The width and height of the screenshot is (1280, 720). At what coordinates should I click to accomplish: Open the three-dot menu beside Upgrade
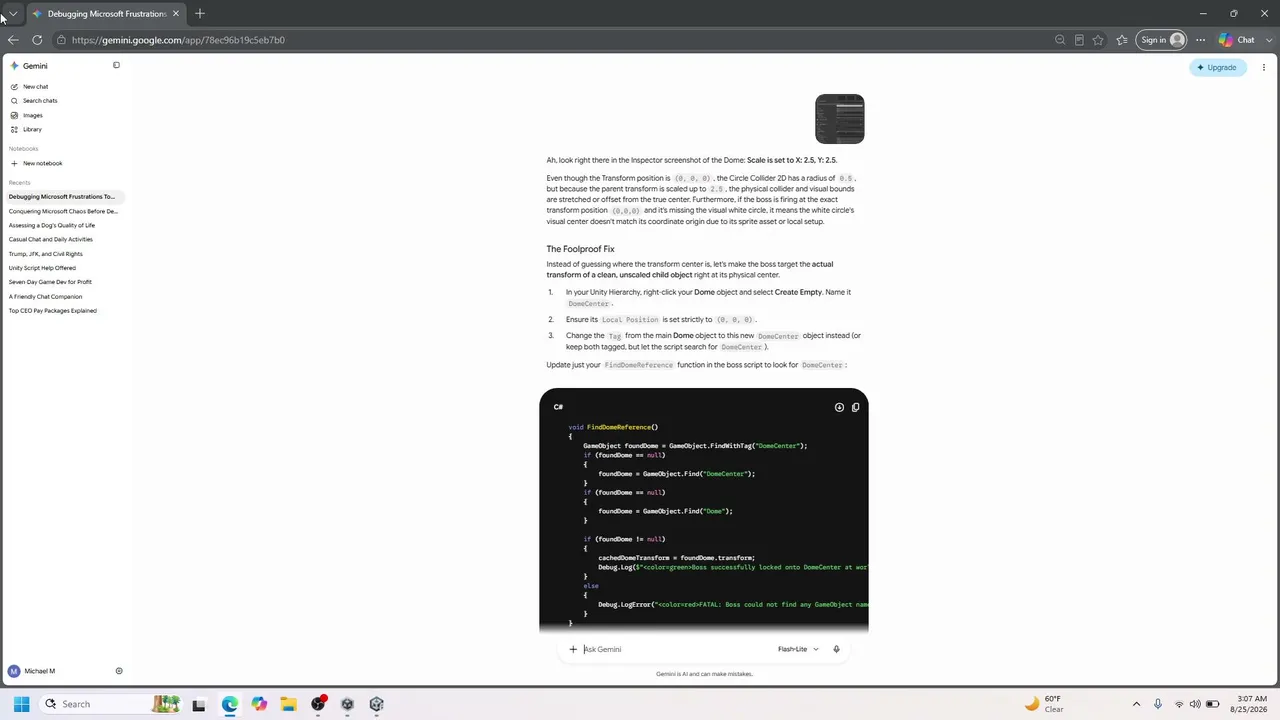(x=1264, y=67)
